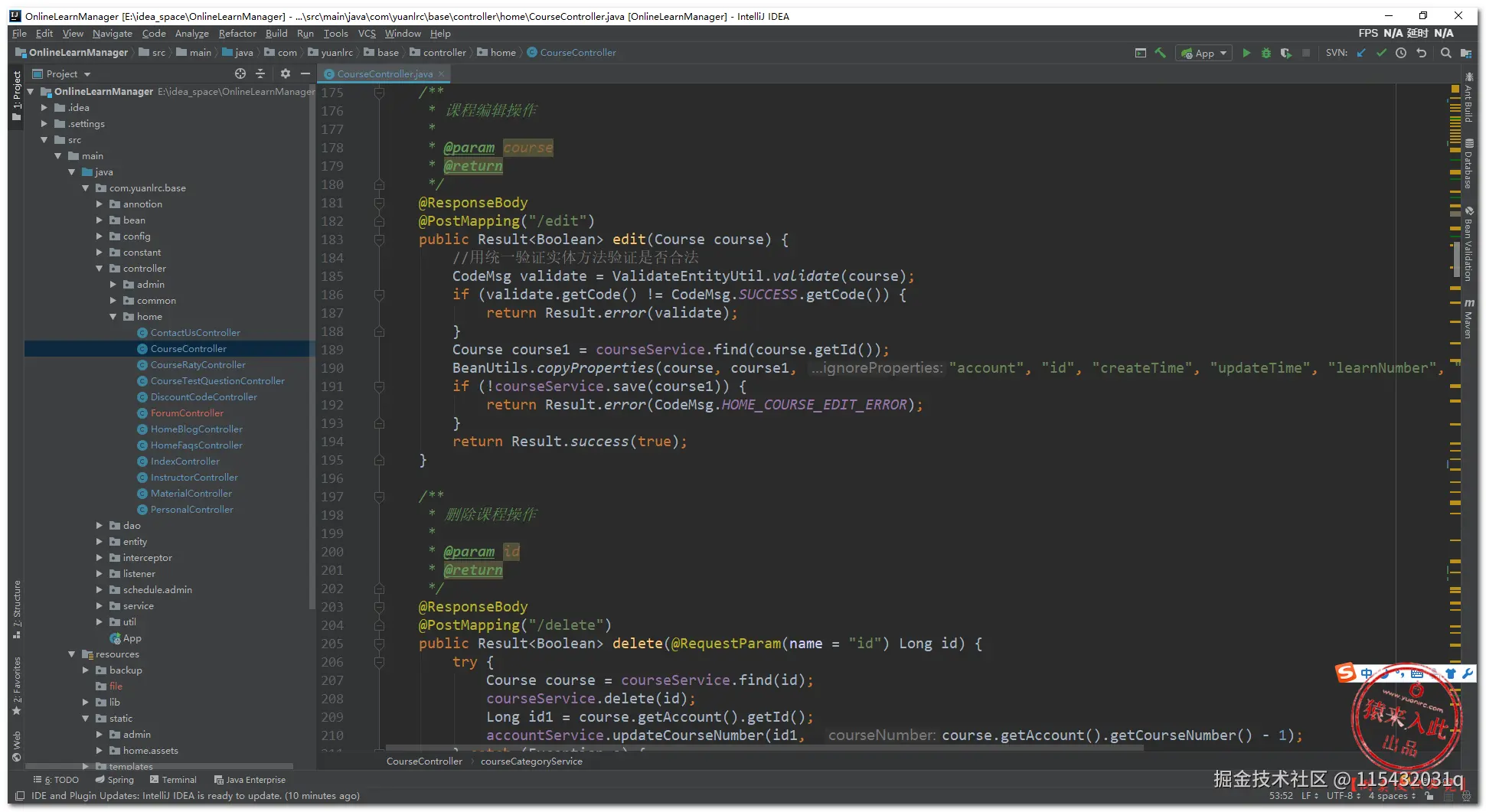
Task: Open the Refactor menu
Action: [237, 34]
